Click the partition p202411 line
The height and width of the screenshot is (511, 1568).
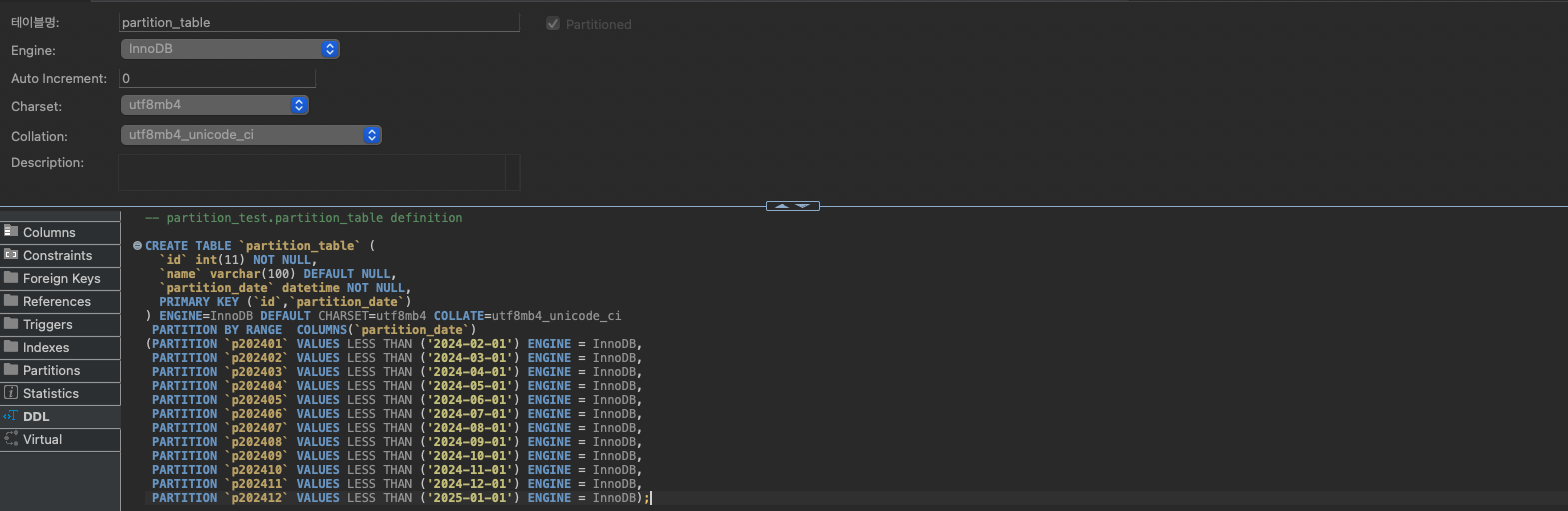click(397, 483)
